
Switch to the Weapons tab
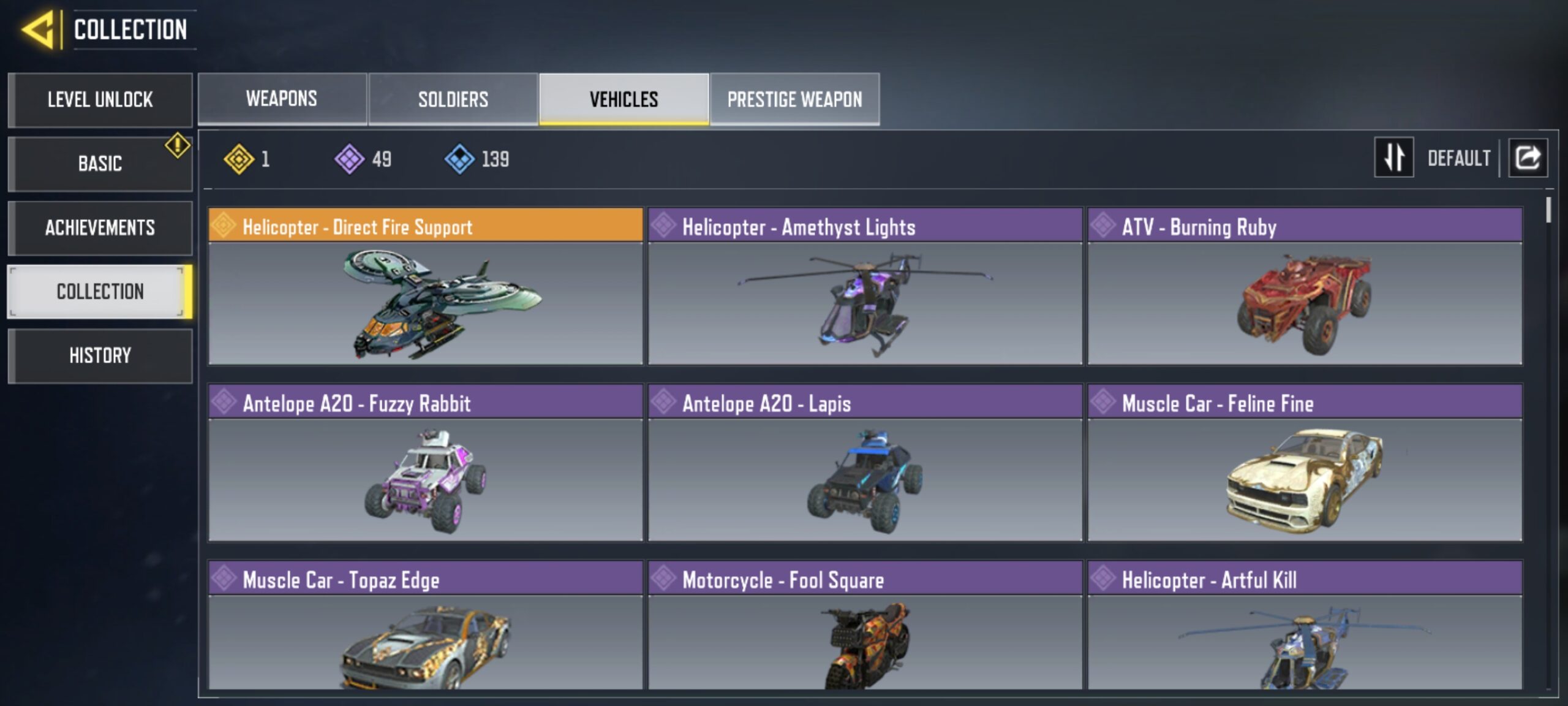(x=282, y=99)
